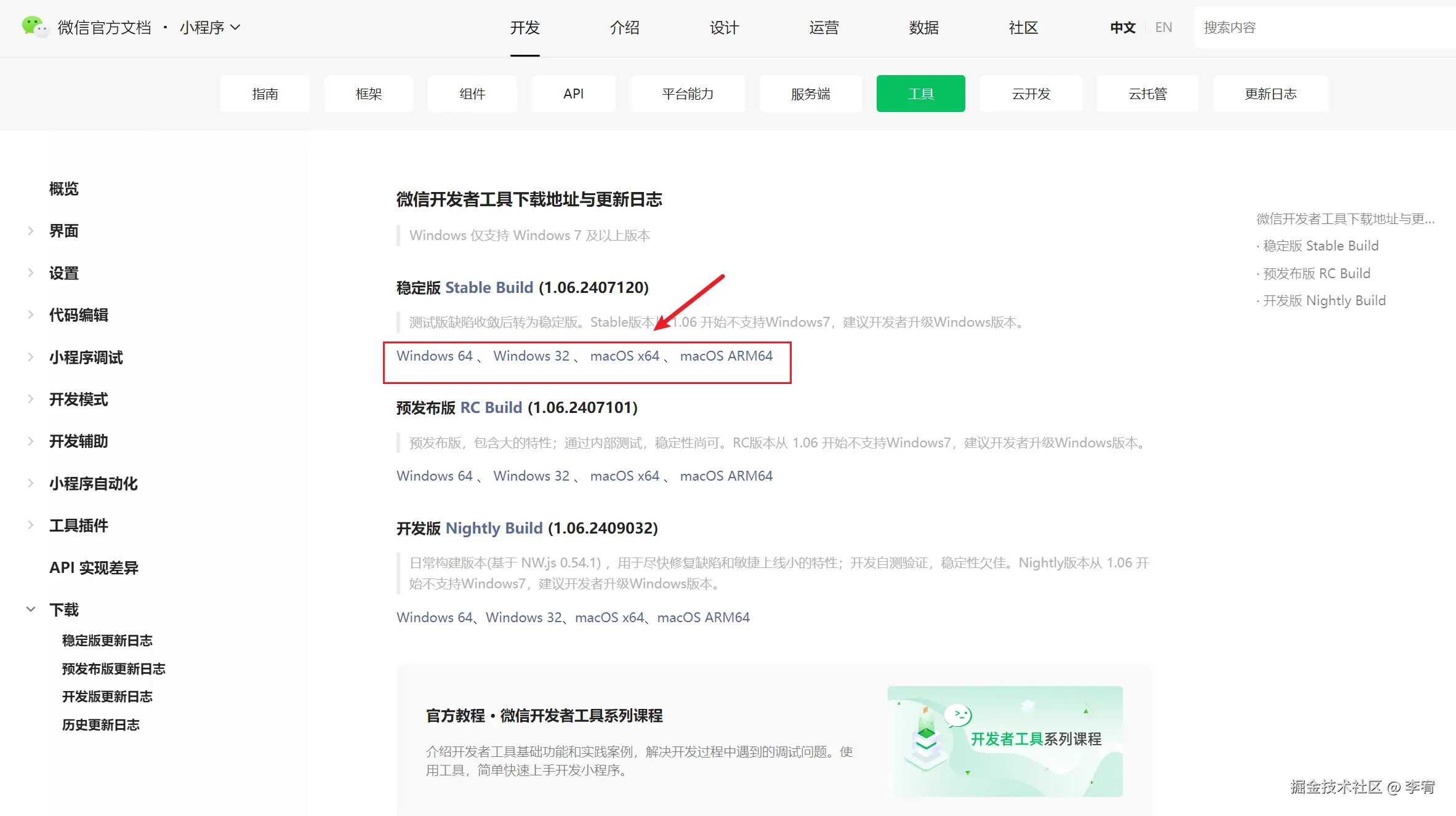Download Stable Build Windows 64
The height and width of the screenshot is (816, 1456).
434,356
